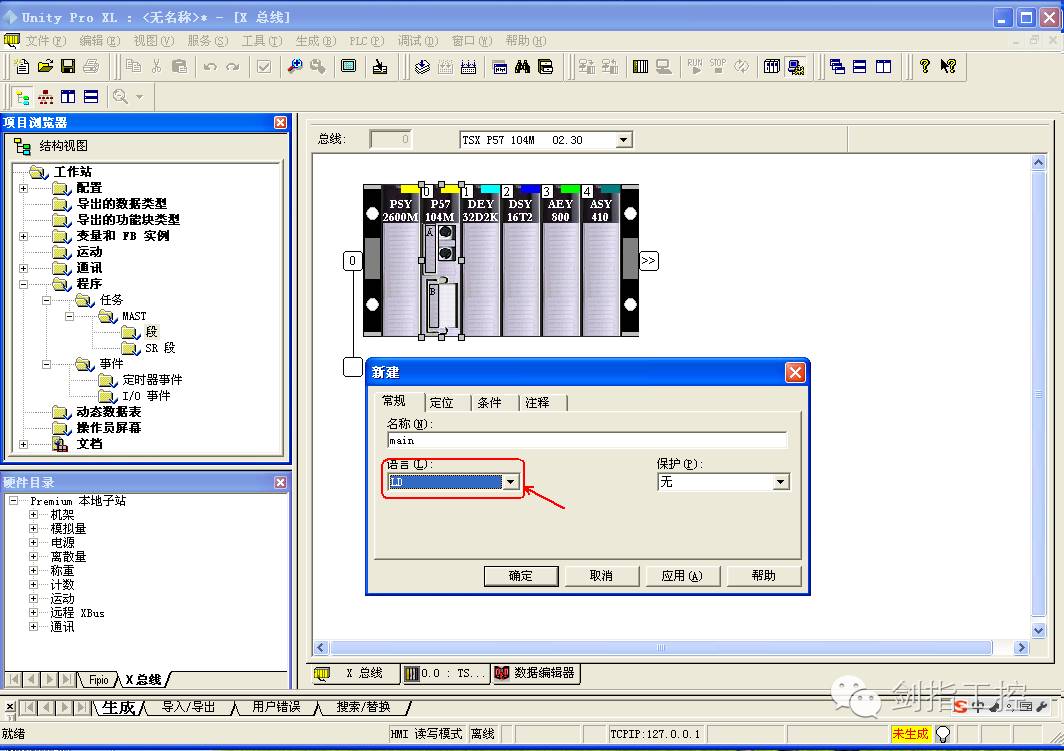This screenshot has width=1064, height=751.
Task: Click the New project toolbar icon
Action: [x=22, y=66]
